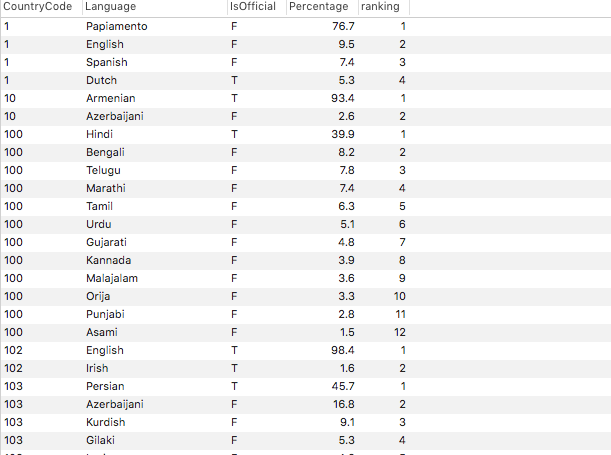Select the Punjabi language cell
611x455 pixels.
105,314
